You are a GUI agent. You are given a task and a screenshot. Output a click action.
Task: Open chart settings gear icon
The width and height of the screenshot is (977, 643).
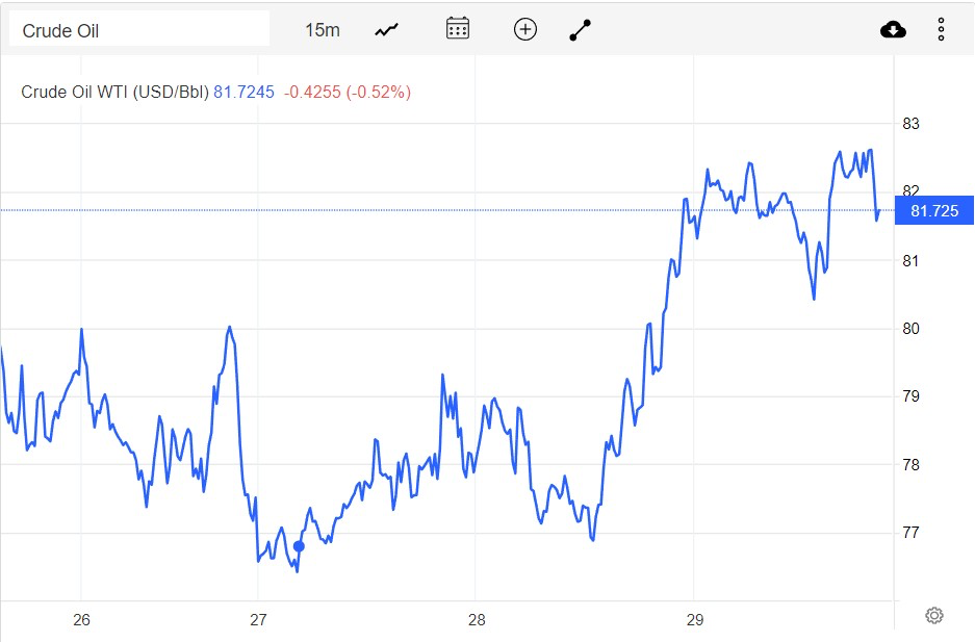point(934,615)
